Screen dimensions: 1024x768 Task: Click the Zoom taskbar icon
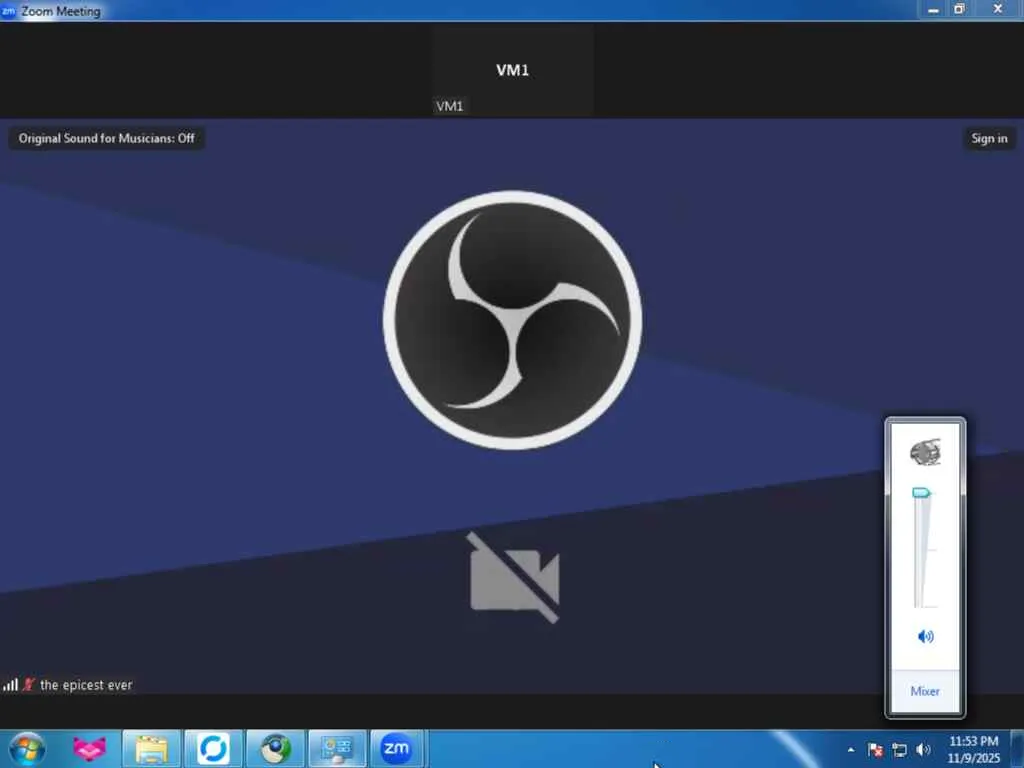pos(396,748)
